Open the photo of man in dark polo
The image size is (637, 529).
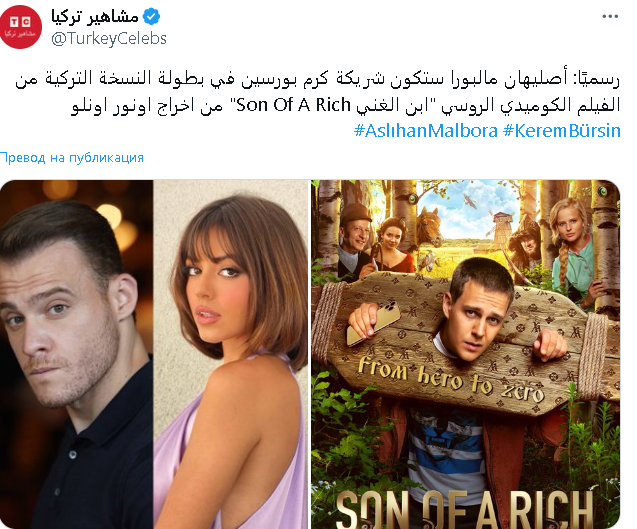pyautogui.click(x=76, y=354)
